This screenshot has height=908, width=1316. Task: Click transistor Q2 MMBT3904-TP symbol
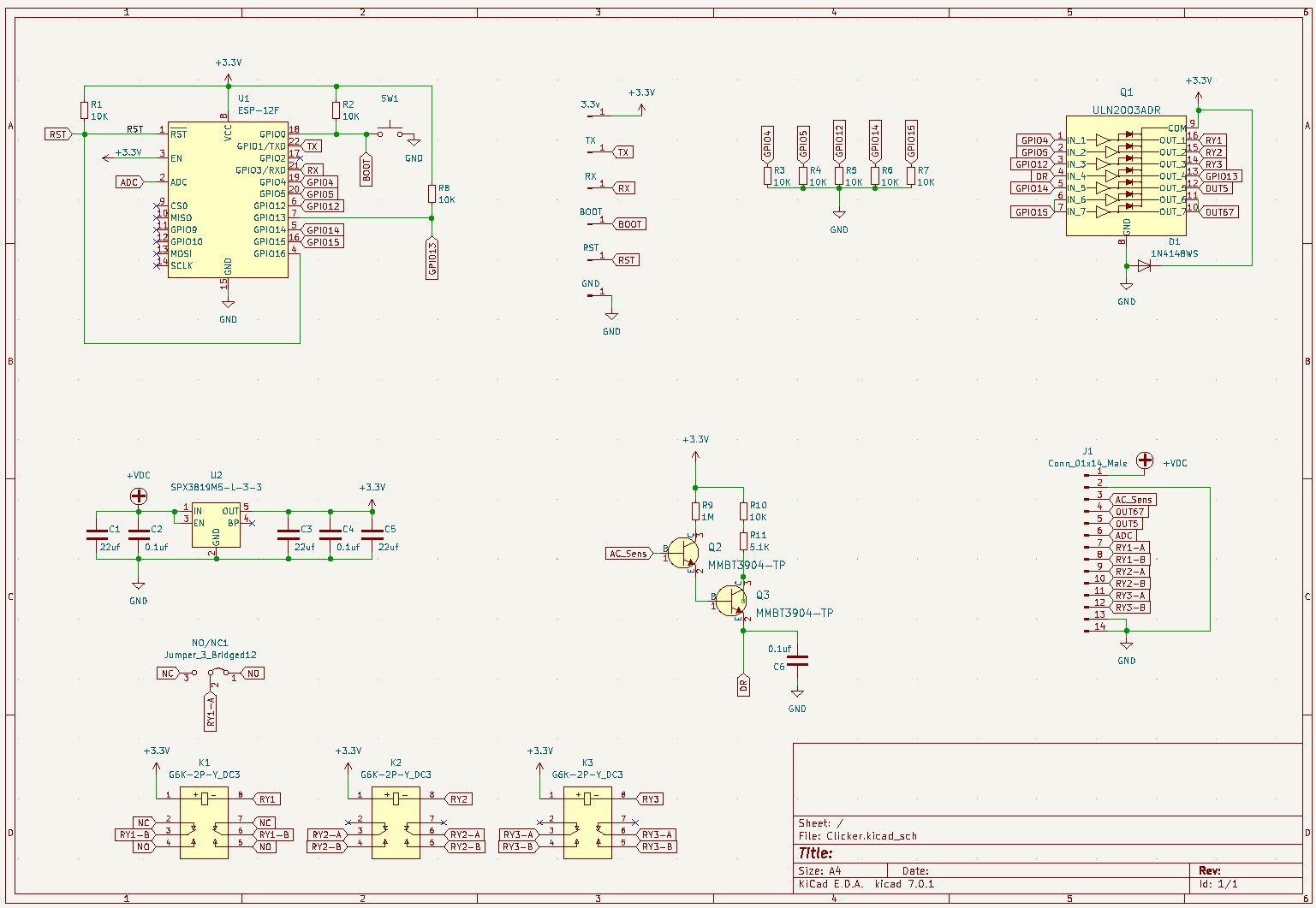click(685, 553)
